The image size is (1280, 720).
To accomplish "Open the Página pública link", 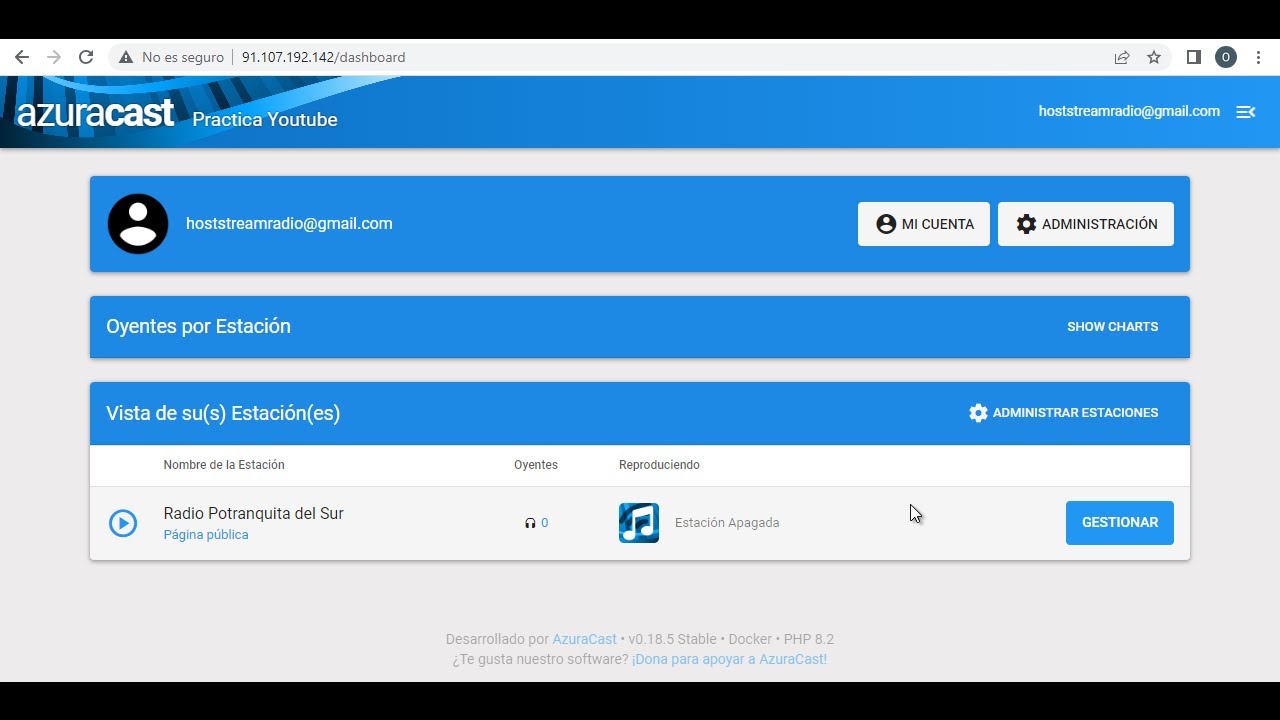I will 206,535.
